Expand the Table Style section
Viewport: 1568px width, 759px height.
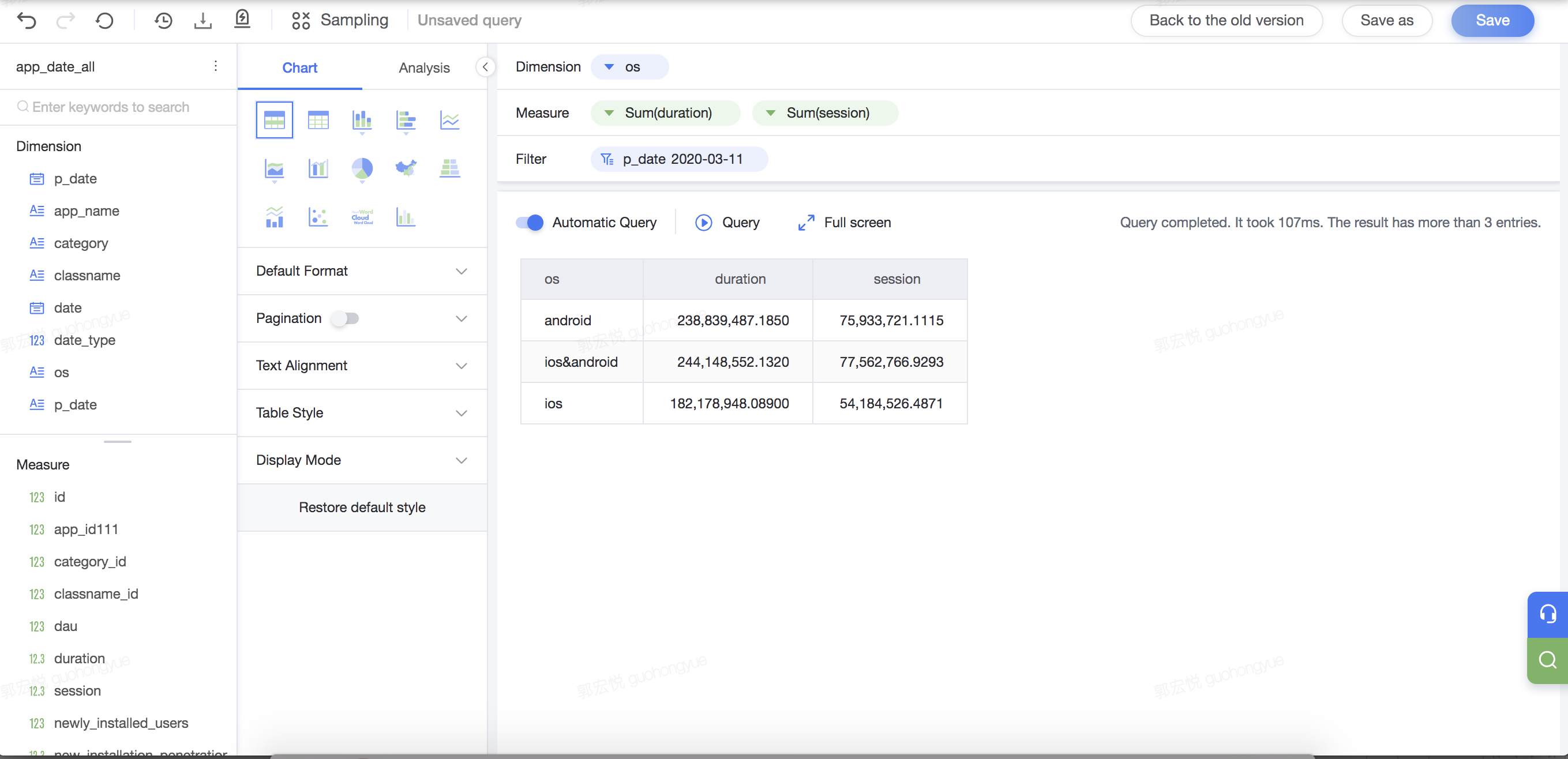pos(362,413)
